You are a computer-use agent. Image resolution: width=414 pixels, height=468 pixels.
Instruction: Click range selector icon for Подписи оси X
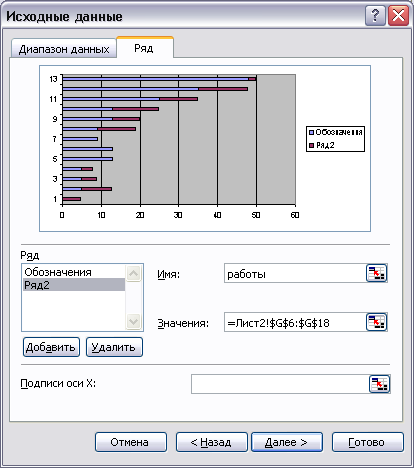point(380,384)
